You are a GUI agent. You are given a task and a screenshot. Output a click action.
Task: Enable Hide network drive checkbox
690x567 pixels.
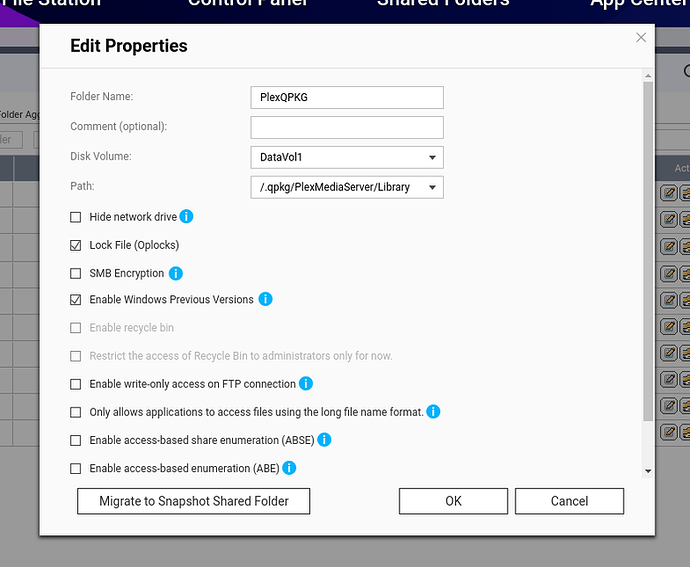point(76,217)
